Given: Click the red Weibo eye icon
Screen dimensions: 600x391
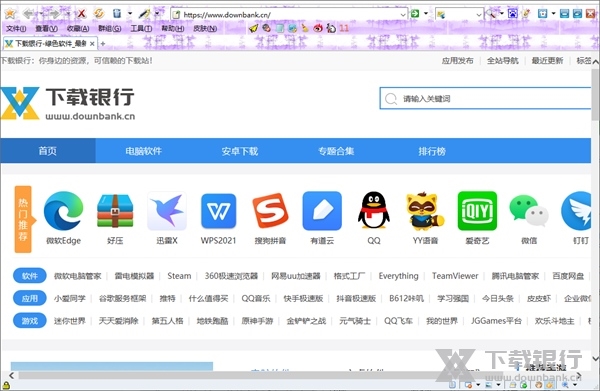Looking at the screenshot, I should pos(318,28).
